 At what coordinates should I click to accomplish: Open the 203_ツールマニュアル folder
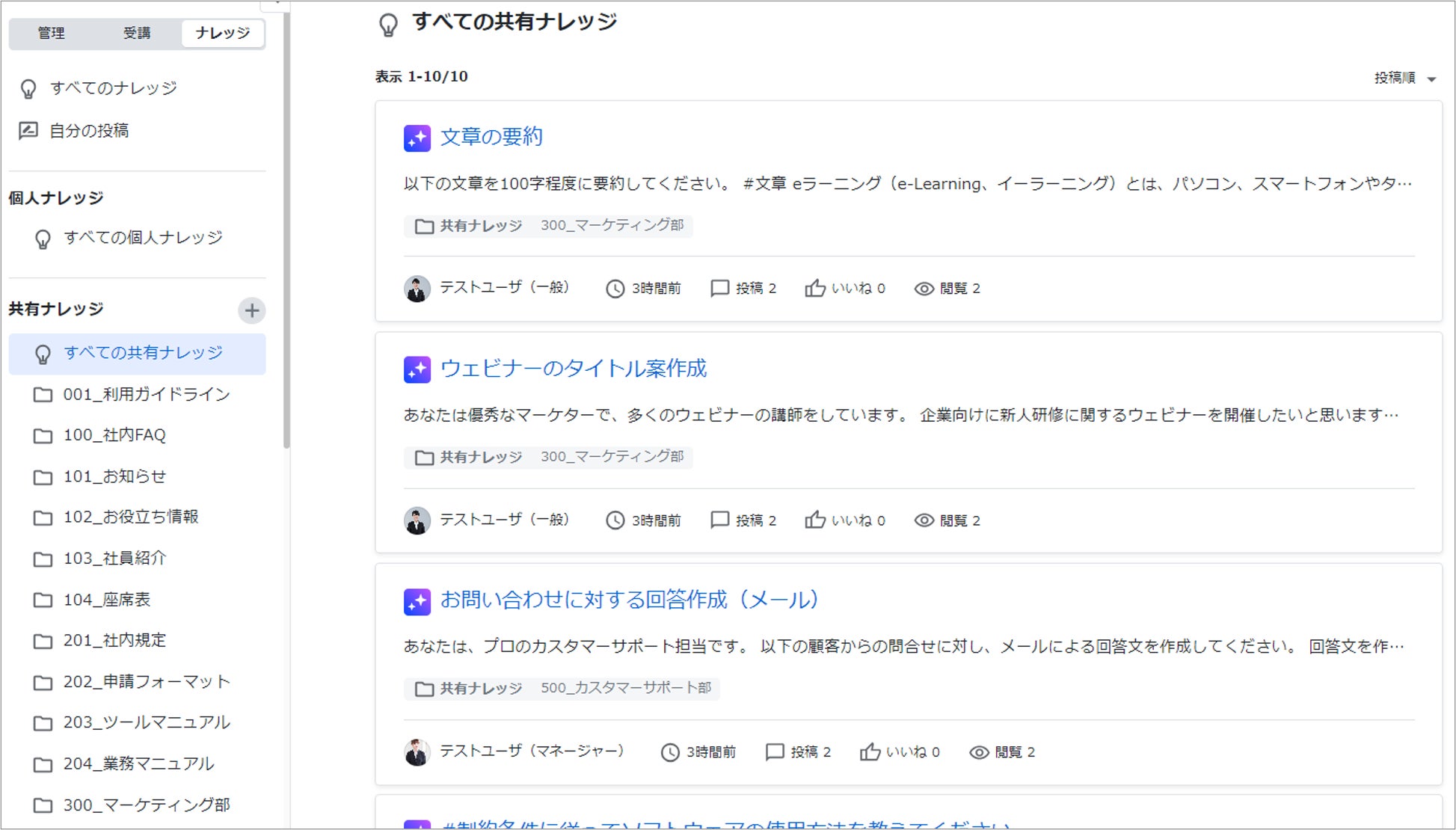pos(146,722)
